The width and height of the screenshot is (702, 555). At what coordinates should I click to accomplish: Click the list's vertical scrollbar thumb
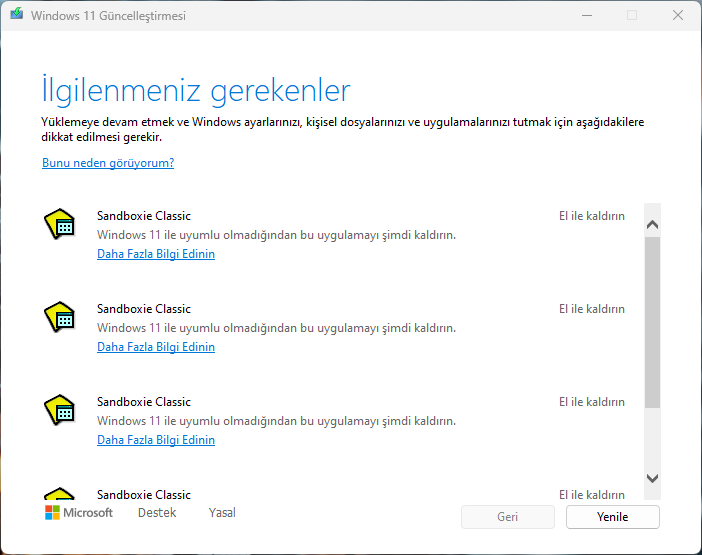click(652, 322)
